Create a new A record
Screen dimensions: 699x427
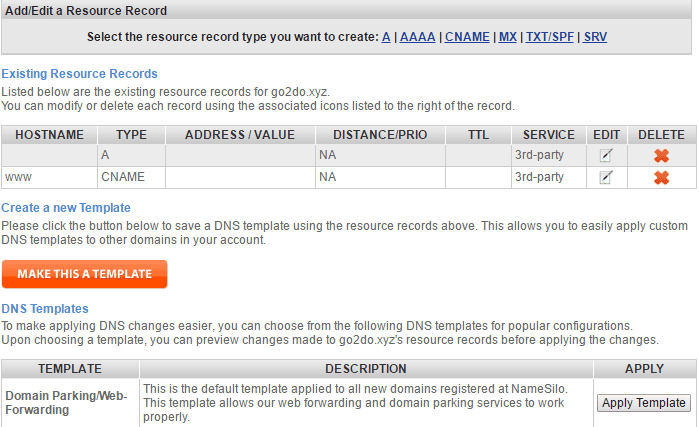tap(386, 37)
